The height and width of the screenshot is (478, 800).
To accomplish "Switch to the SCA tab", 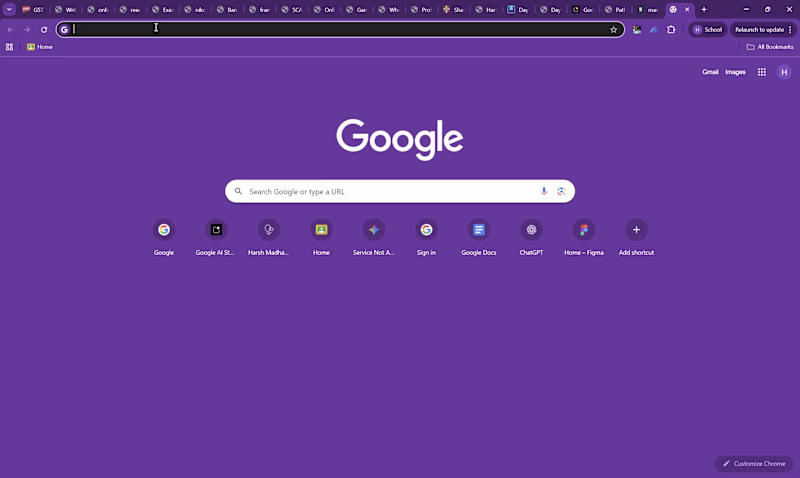I will click(292, 9).
